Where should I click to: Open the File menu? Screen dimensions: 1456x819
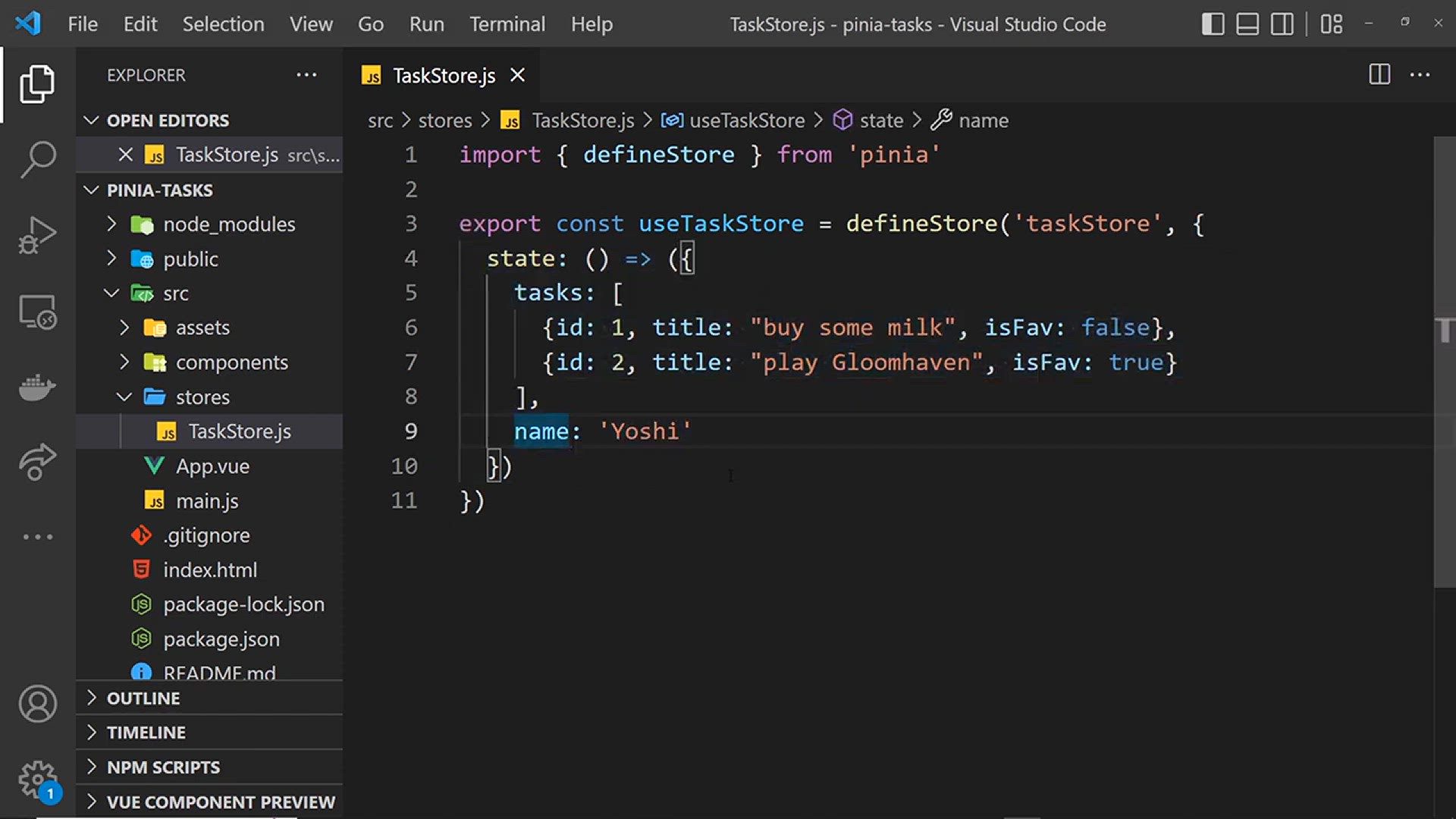83,24
